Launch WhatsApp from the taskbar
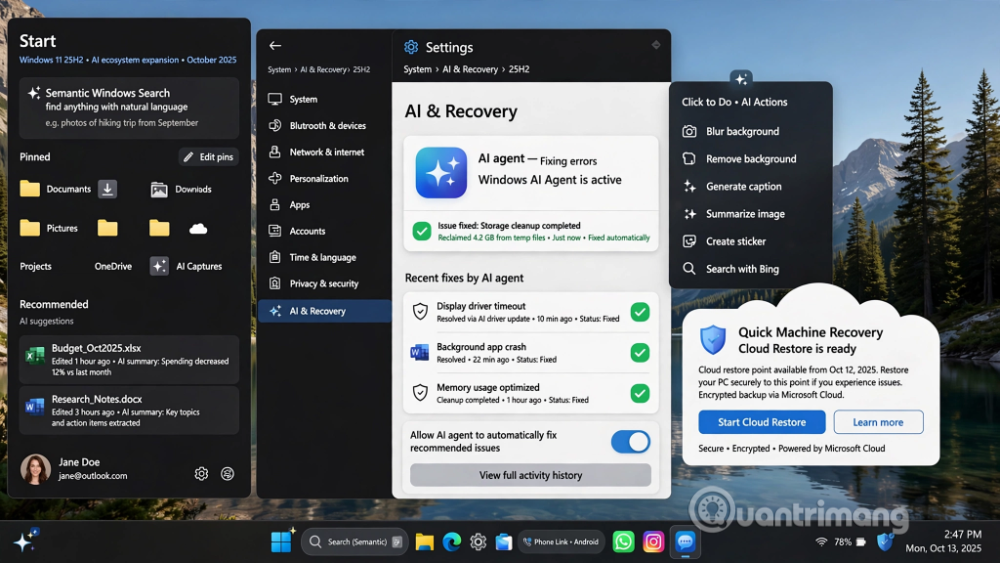Image resolution: width=1000 pixels, height=563 pixels. [x=623, y=542]
